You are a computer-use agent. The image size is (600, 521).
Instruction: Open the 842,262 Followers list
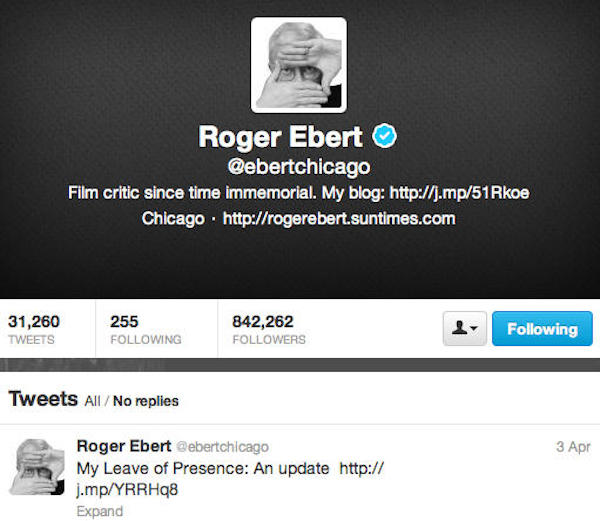[269, 329]
